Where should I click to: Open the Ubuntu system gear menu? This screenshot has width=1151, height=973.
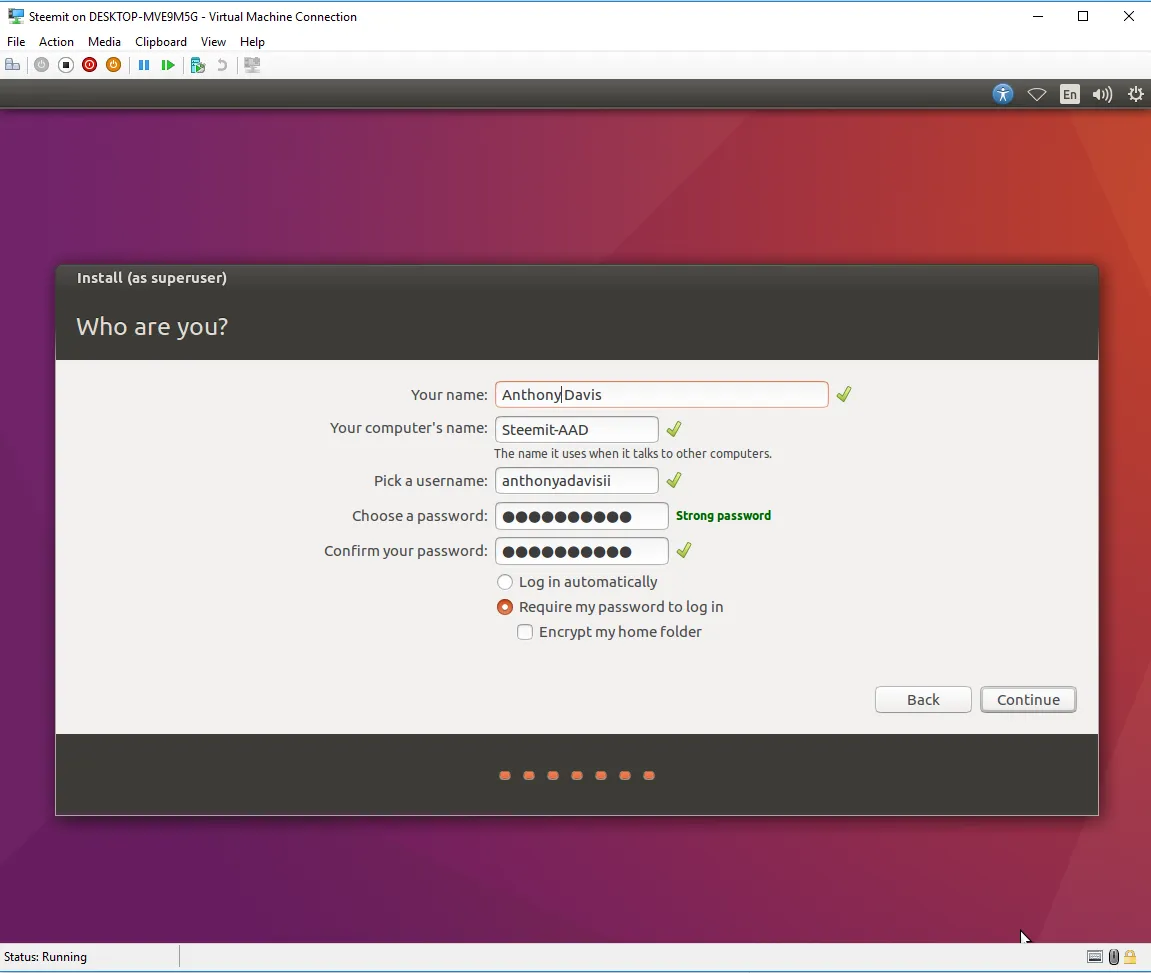click(1136, 94)
